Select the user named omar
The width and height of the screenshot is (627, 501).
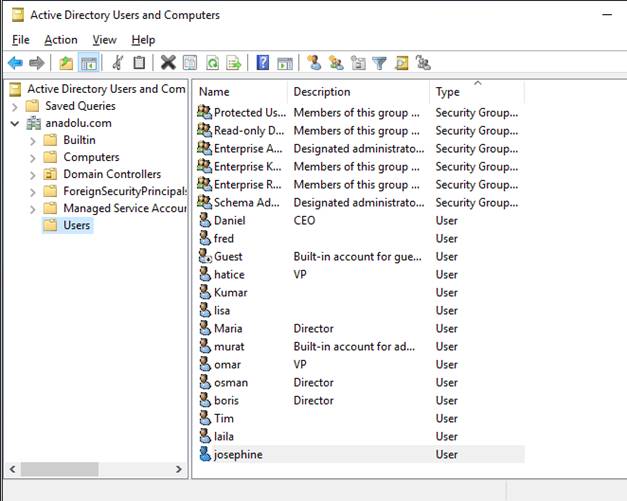[x=227, y=364]
